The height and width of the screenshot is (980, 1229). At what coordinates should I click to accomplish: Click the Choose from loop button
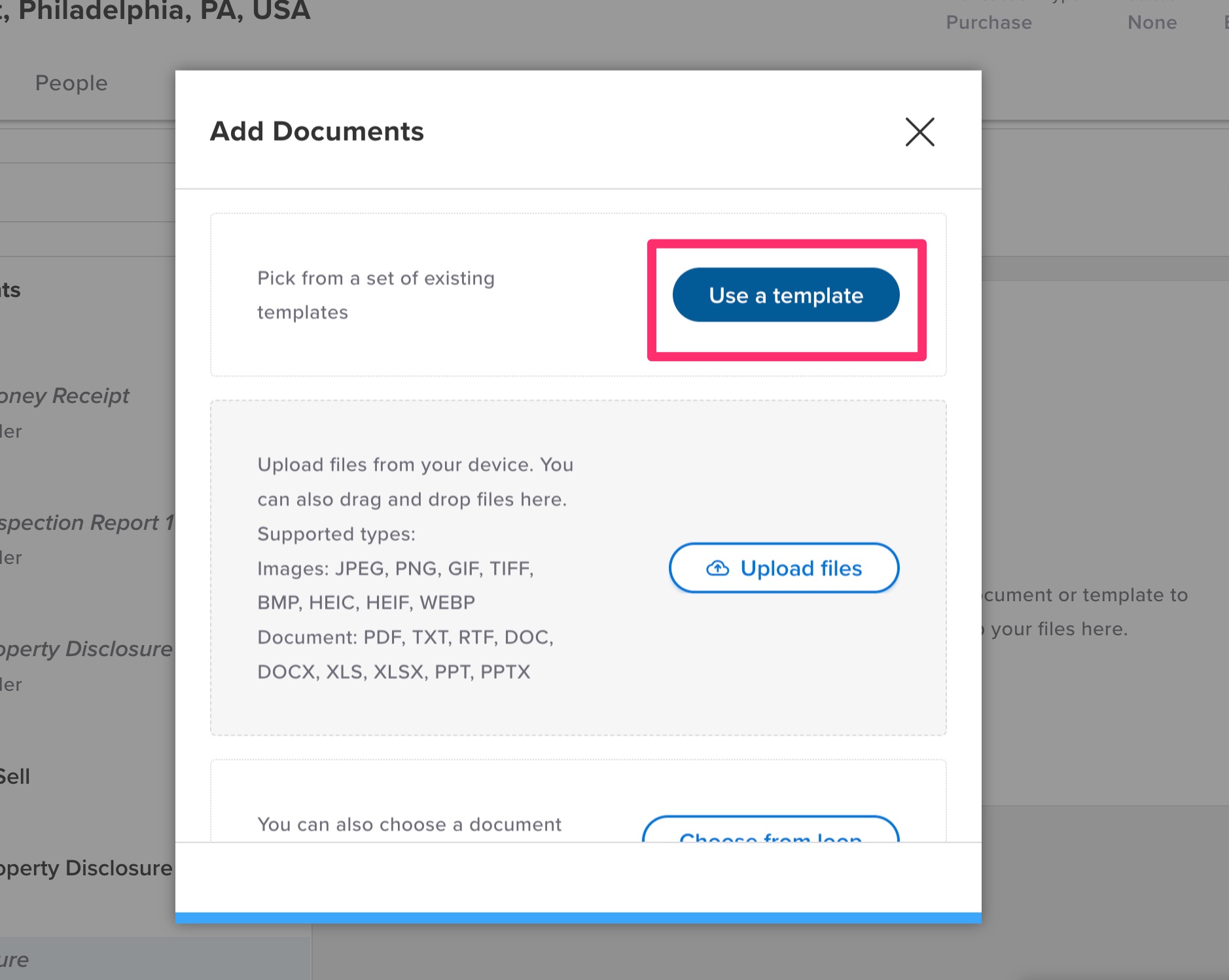pyautogui.click(x=770, y=837)
